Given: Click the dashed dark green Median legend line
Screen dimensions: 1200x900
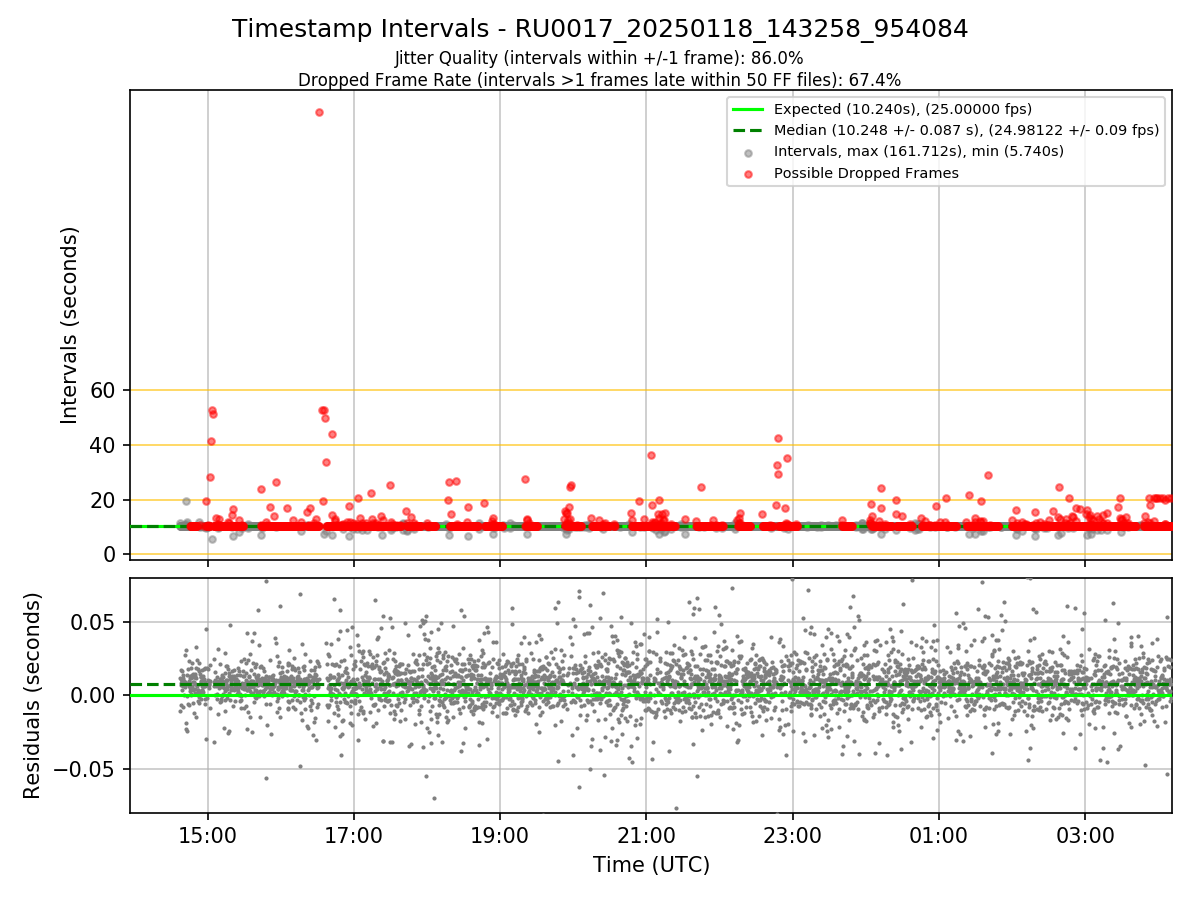Looking at the screenshot, I should [748, 130].
